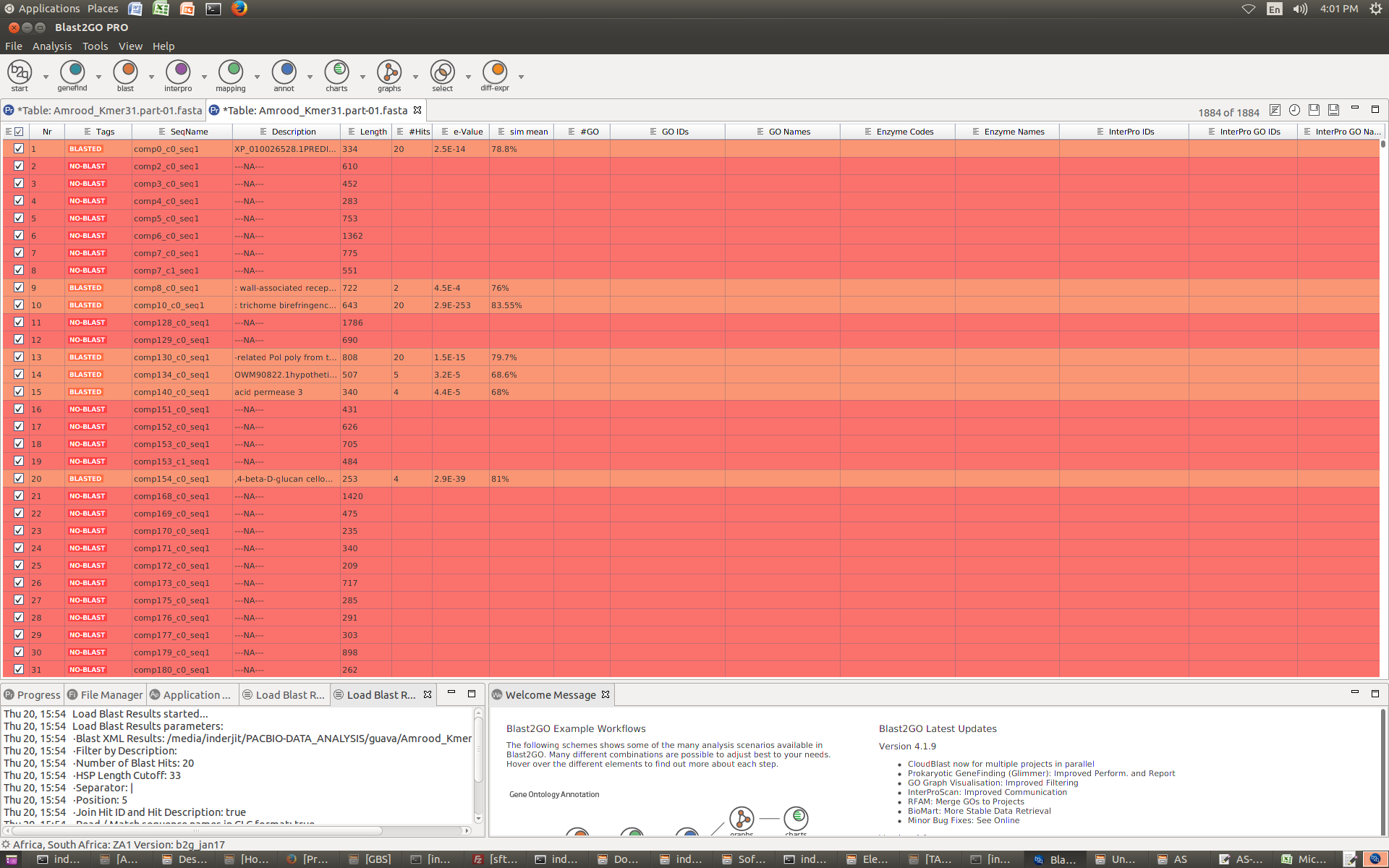This screenshot has height=868, width=1389.
Task: Open the dropdown next to the mapping icon
Action: (x=258, y=77)
